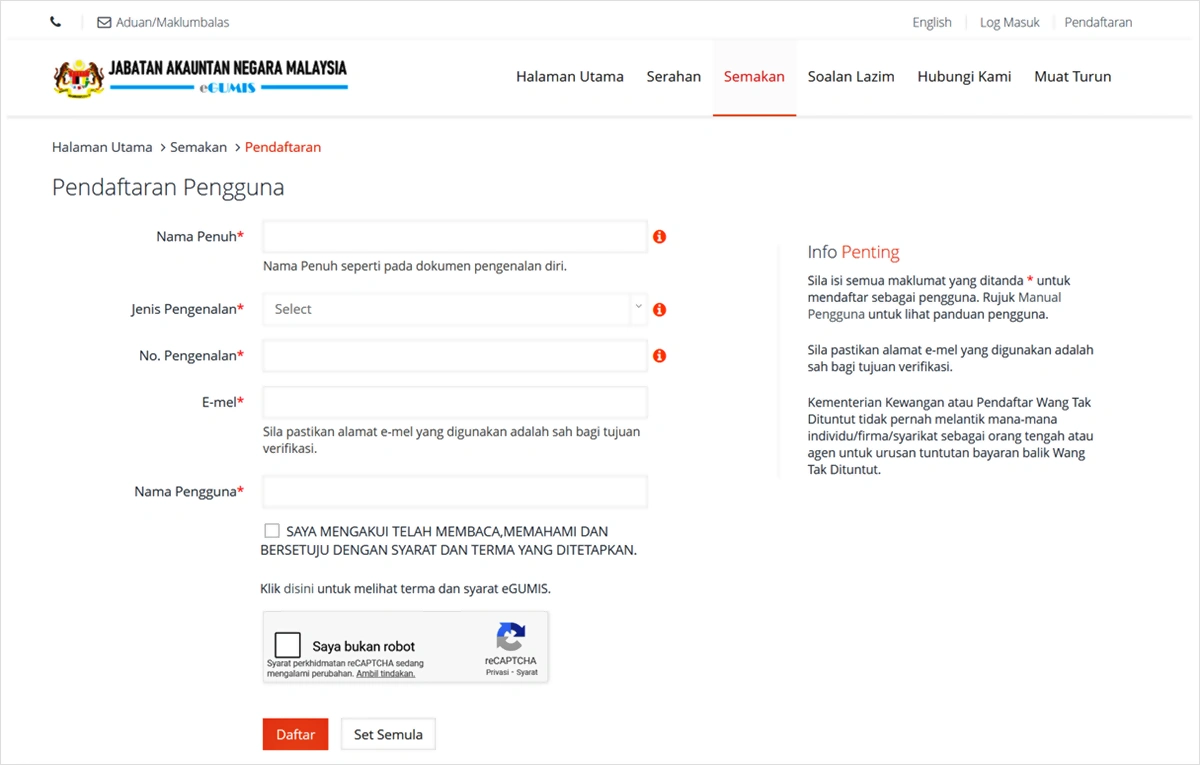
Task: Switch language to English
Action: [x=931, y=22]
